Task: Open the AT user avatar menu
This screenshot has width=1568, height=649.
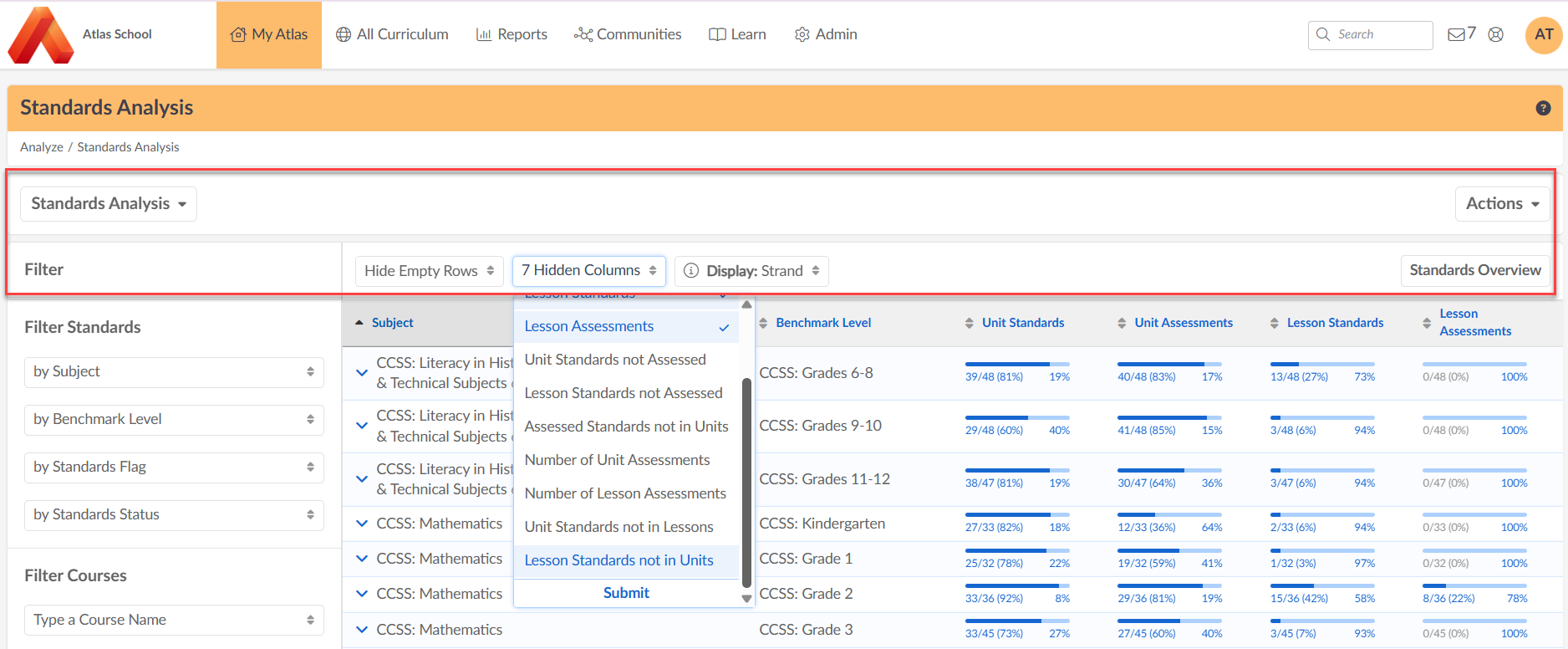Action: (x=1543, y=35)
